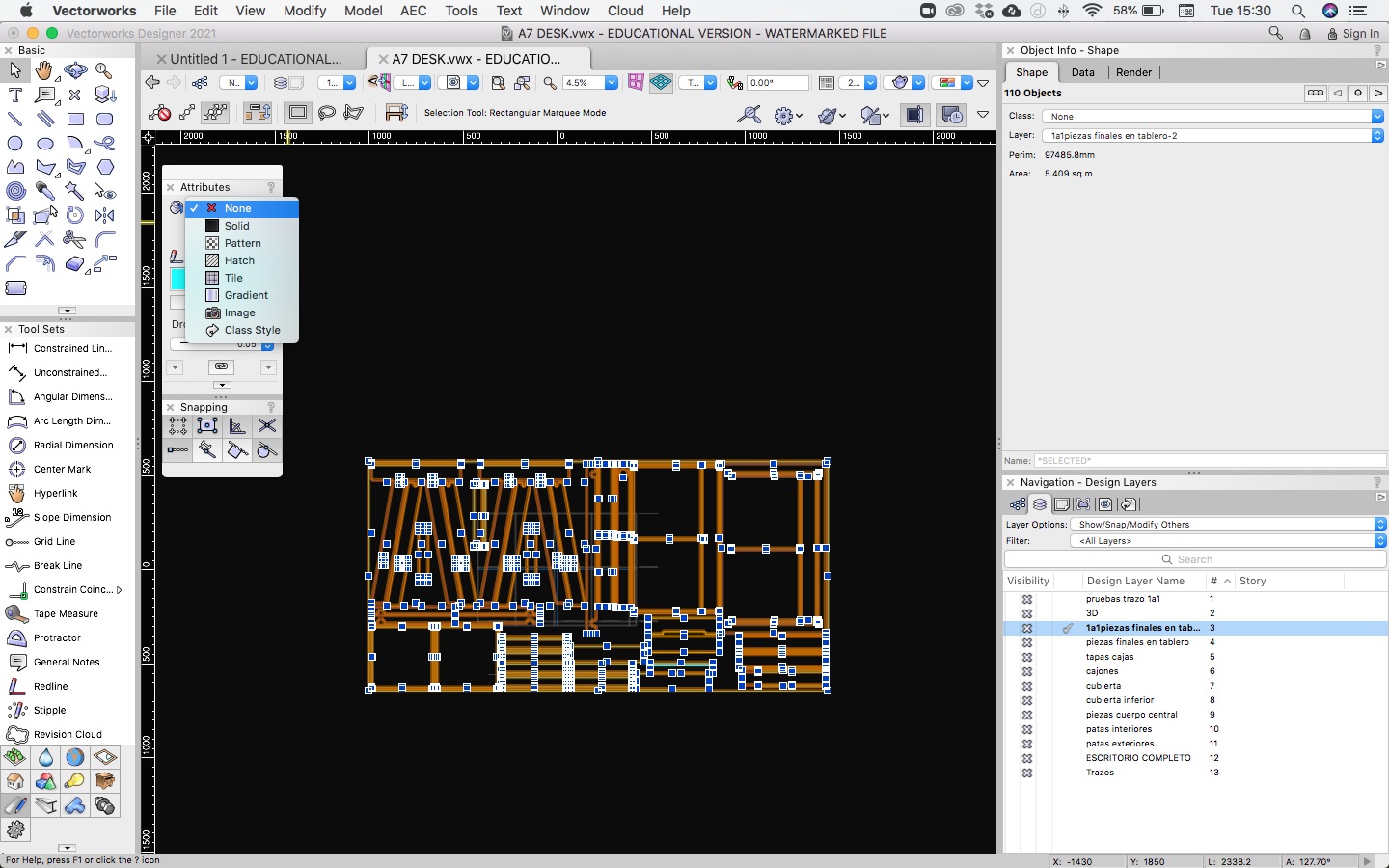Select the Pan hand tool
Screen dimensions: 1389x868
[x=44, y=70]
